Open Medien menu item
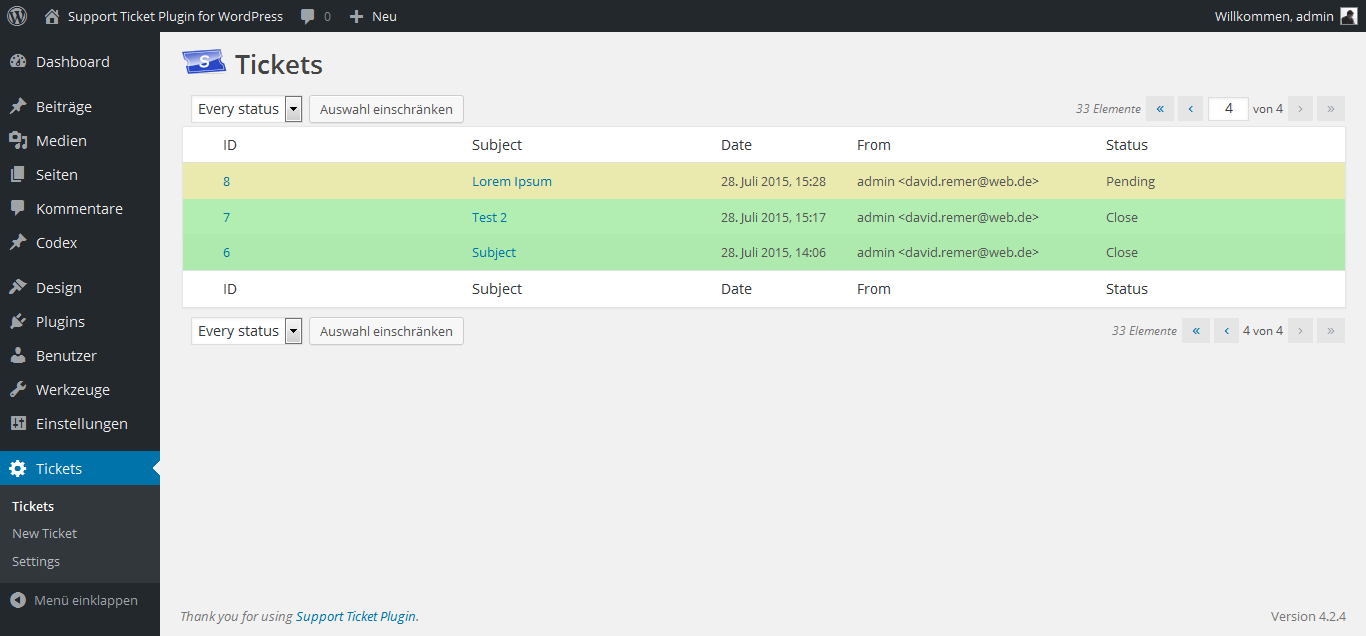This screenshot has height=636, width=1366. (x=80, y=141)
